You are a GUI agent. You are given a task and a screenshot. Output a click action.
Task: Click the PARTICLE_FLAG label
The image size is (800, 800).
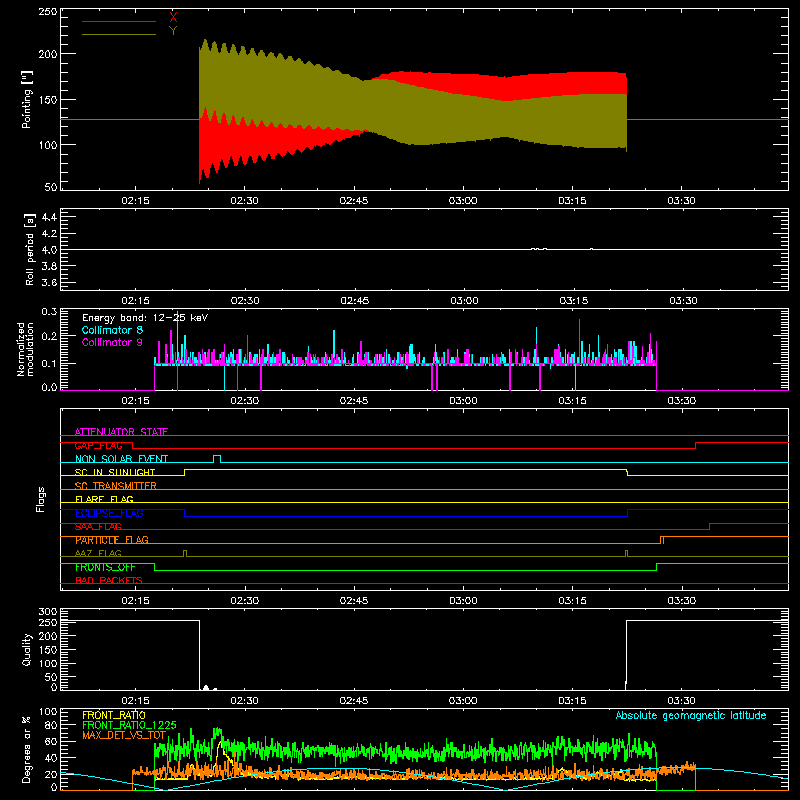click(112, 540)
